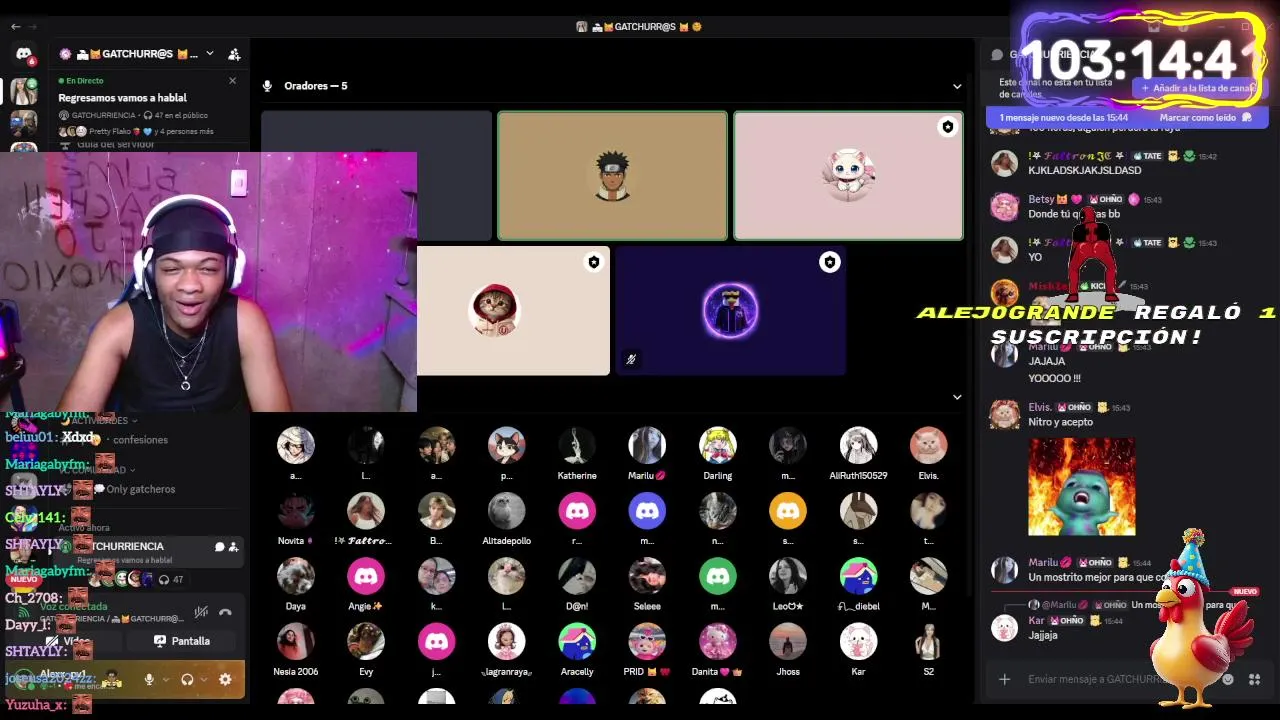The height and width of the screenshot is (720, 1280).
Task: Click plus attachment button in message box
Action: pyautogui.click(x=1004, y=679)
